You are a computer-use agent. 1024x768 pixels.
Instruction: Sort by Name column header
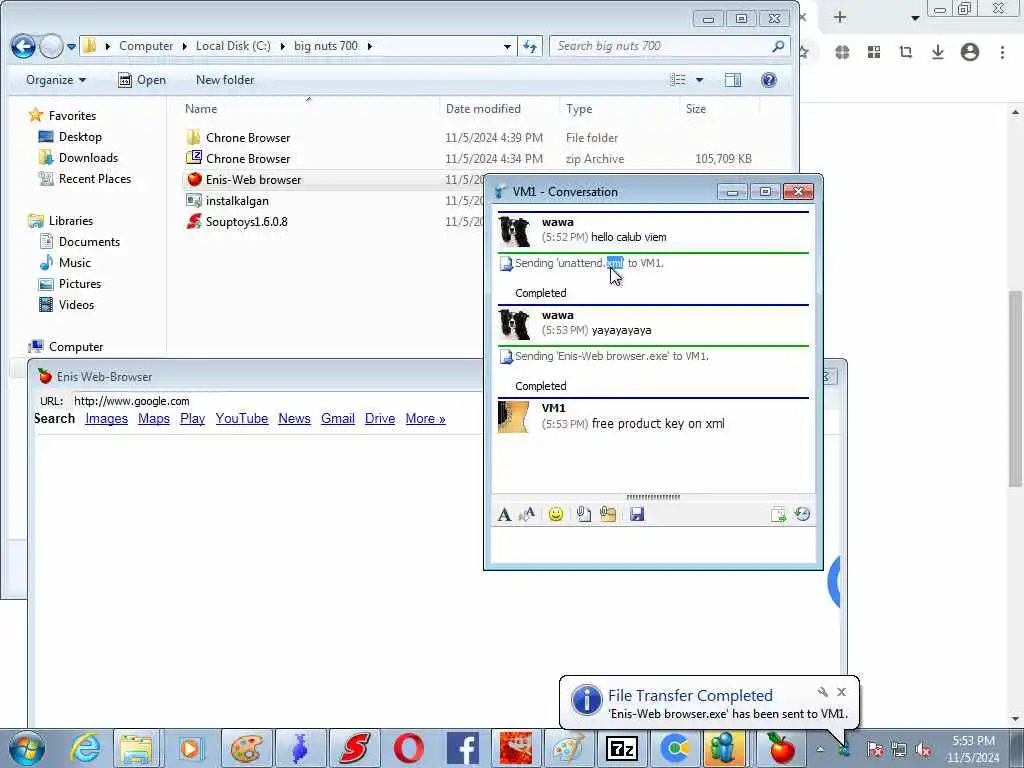point(201,109)
